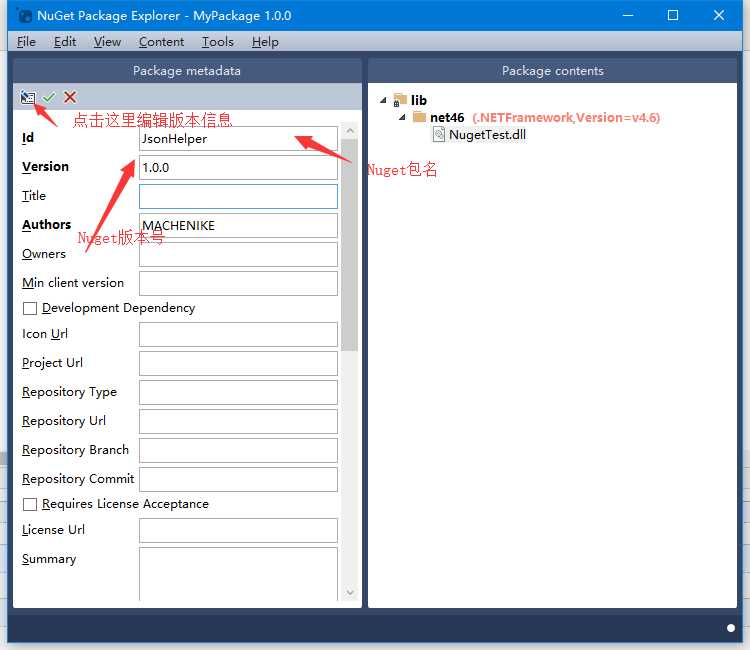The image size is (750, 650).
Task: Apply metadata changes with green checkmark
Action: [49, 97]
